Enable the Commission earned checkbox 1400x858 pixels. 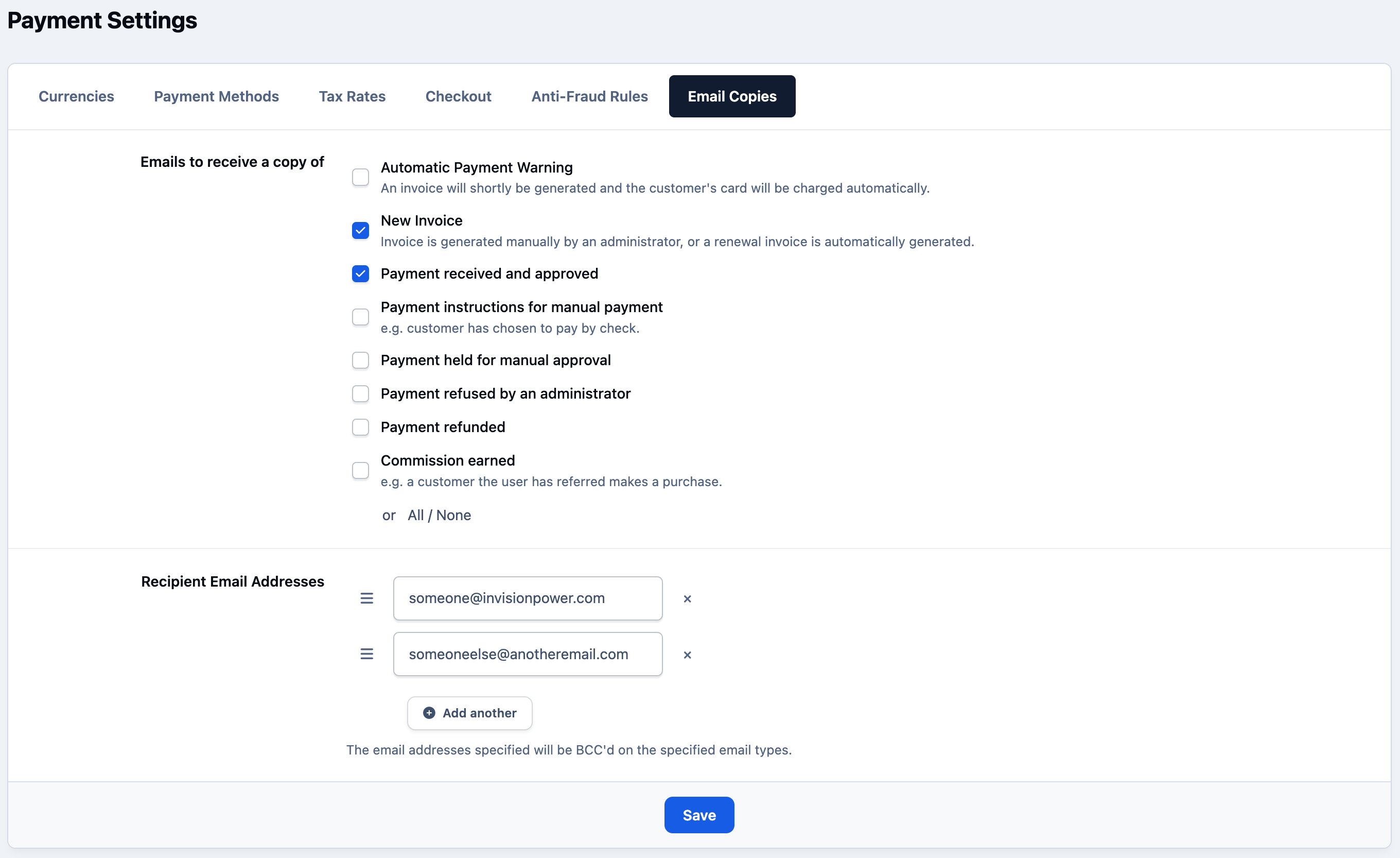click(360, 470)
